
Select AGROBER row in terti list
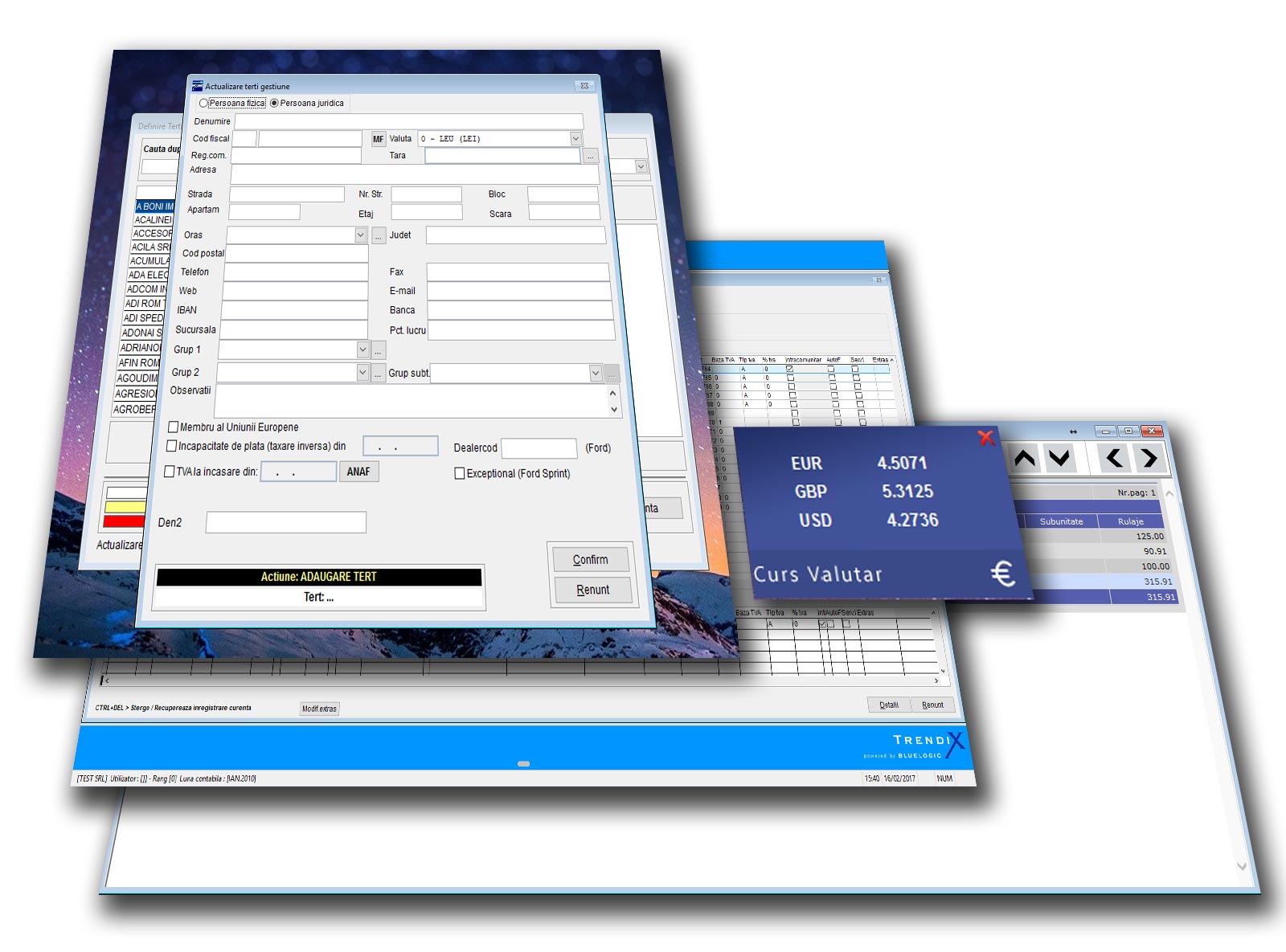(134, 409)
